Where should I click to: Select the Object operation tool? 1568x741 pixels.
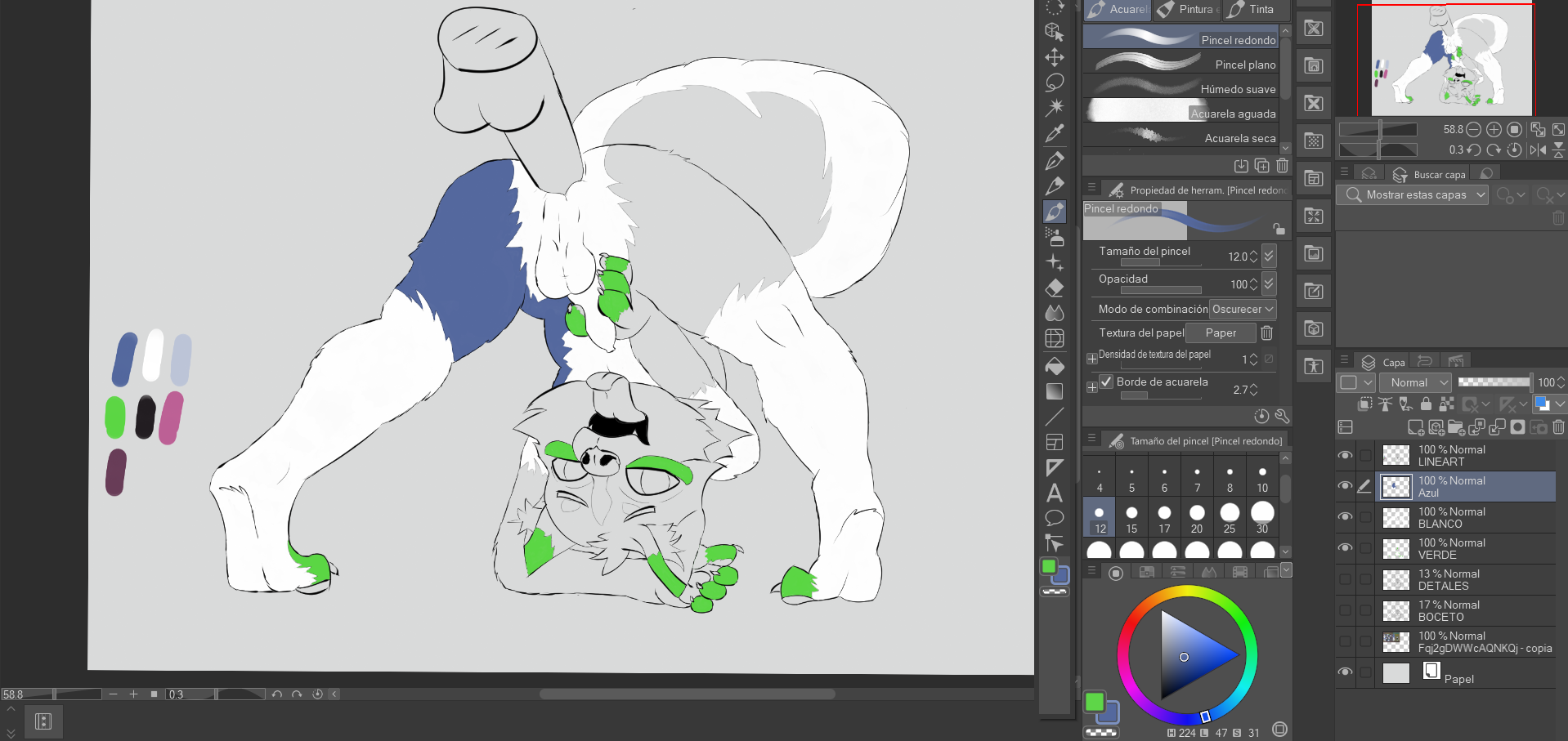tap(1055, 33)
